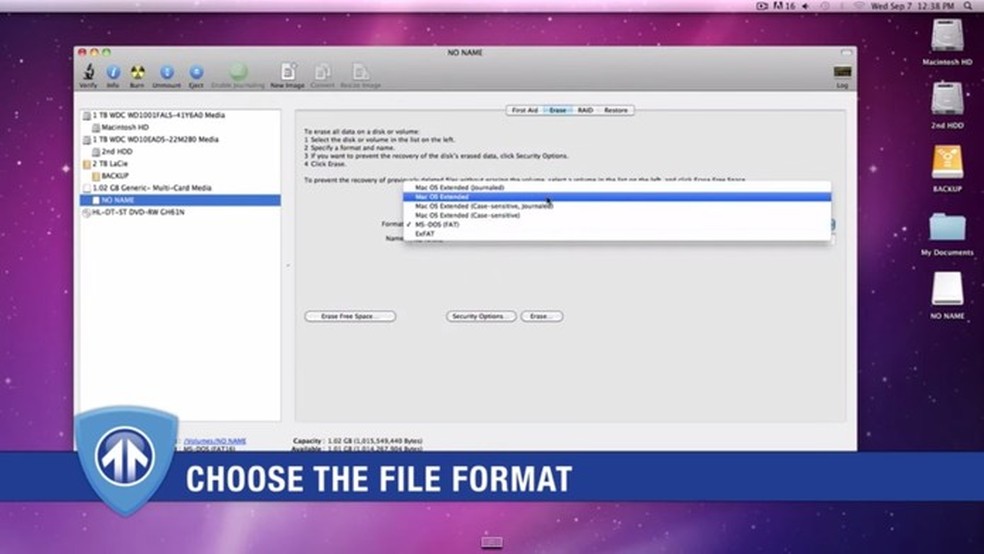Click the Erase button
The image size is (984, 554).
tap(542, 316)
